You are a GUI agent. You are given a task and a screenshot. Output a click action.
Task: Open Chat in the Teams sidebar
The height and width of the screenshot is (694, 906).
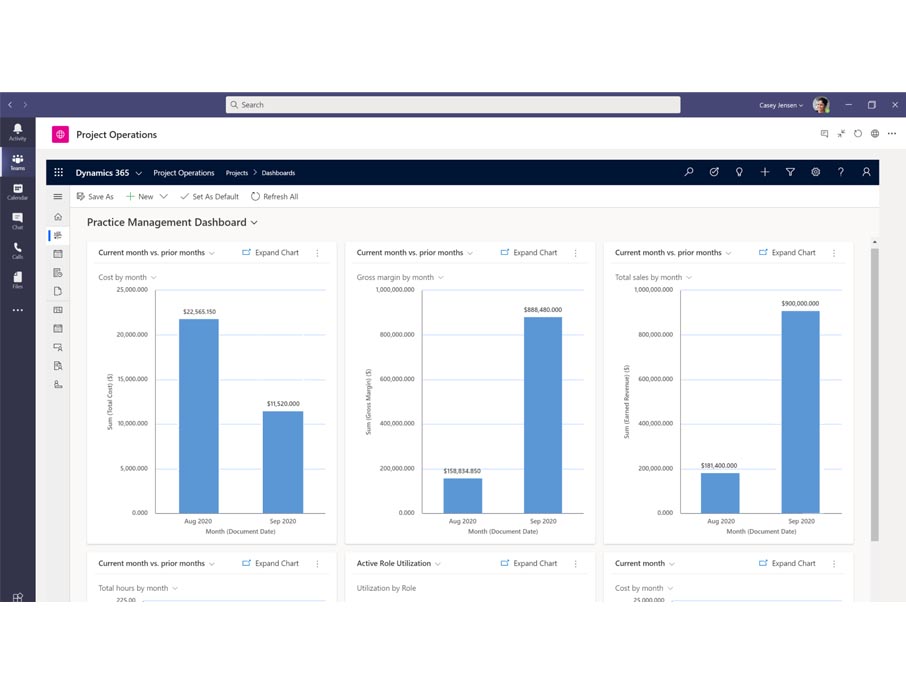(x=18, y=219)
